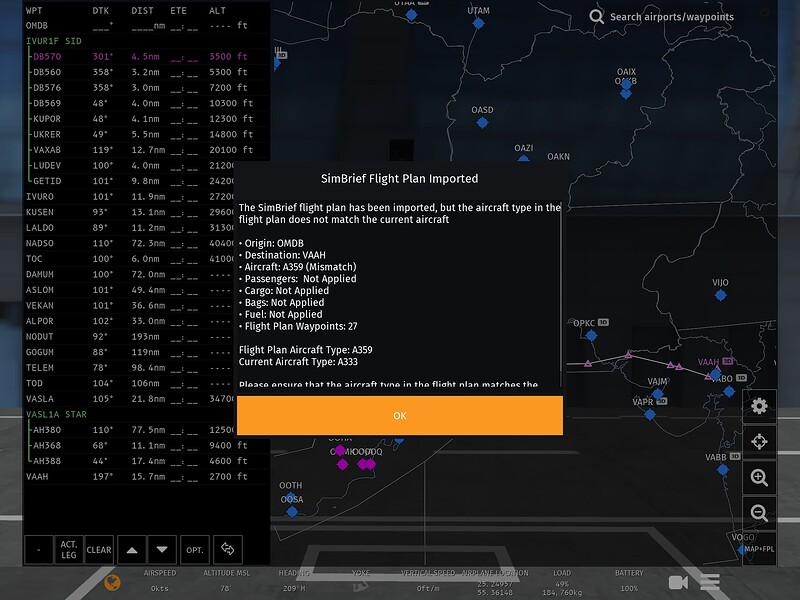
Task: Select the IVURO waypoint row
Action: 129,196
